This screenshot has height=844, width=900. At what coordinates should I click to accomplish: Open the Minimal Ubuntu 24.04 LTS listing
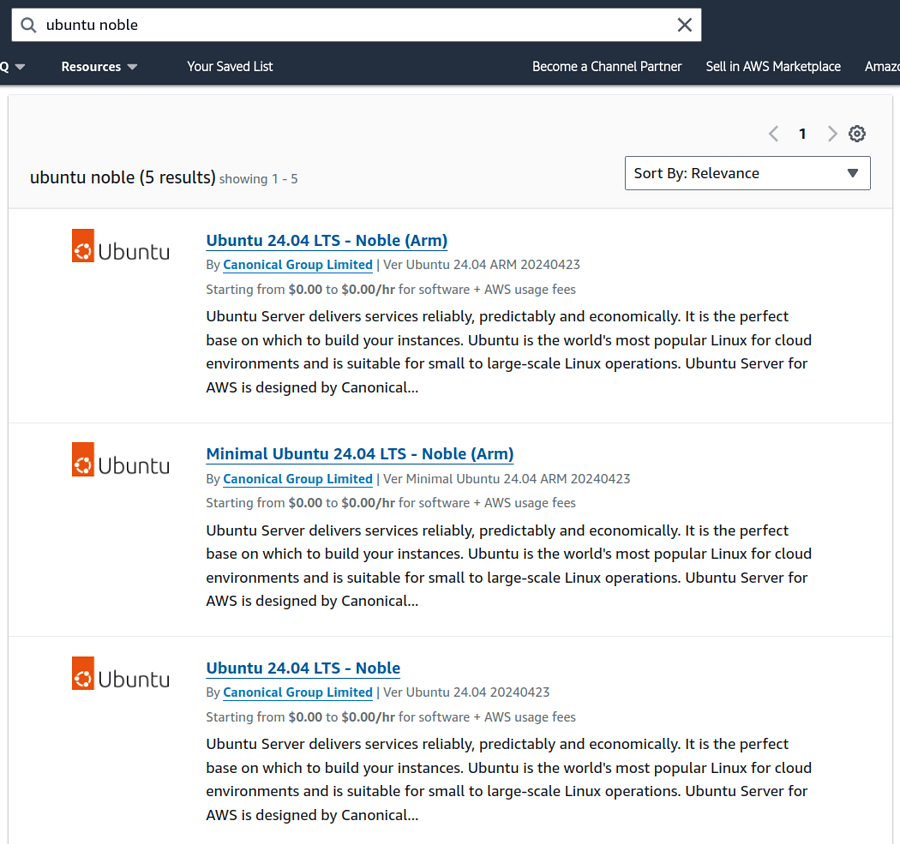pos(359,454)
